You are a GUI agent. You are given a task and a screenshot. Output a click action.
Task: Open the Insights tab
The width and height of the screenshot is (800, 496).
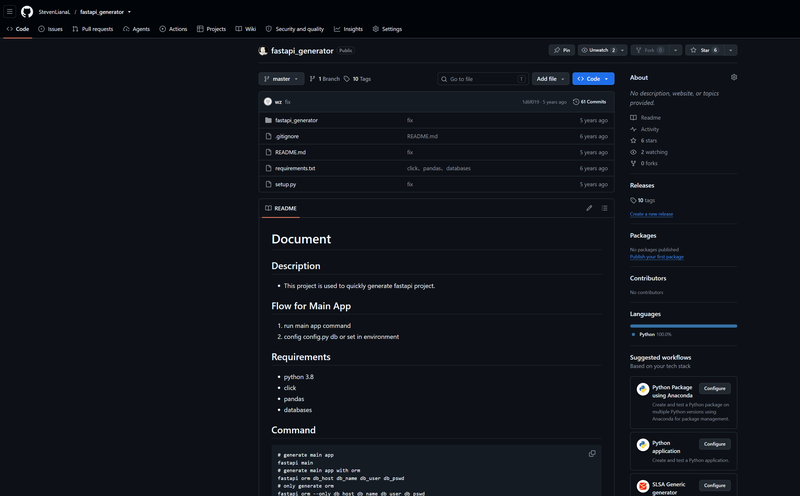click(x=348, y=29)
